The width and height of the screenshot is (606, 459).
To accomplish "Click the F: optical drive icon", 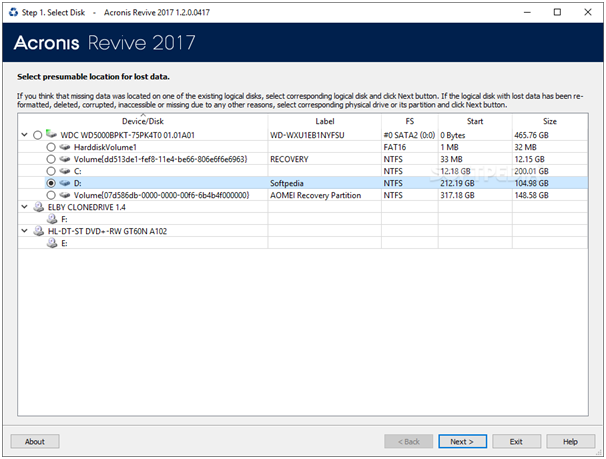I will coord(52,219).
